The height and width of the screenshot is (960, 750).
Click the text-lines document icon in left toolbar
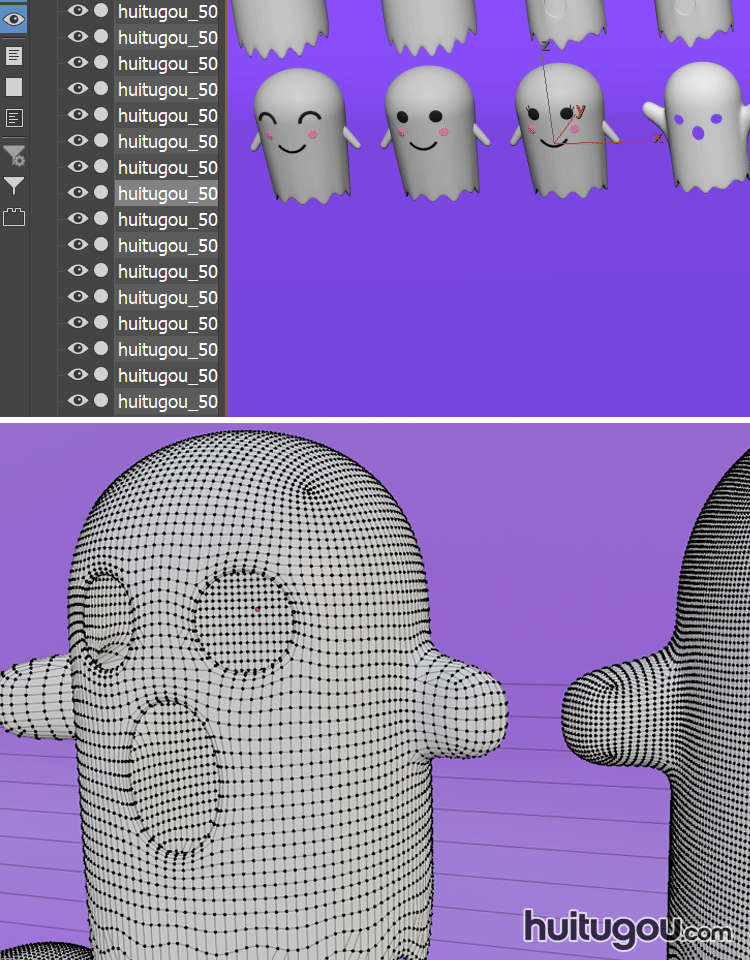coord(14,55)
